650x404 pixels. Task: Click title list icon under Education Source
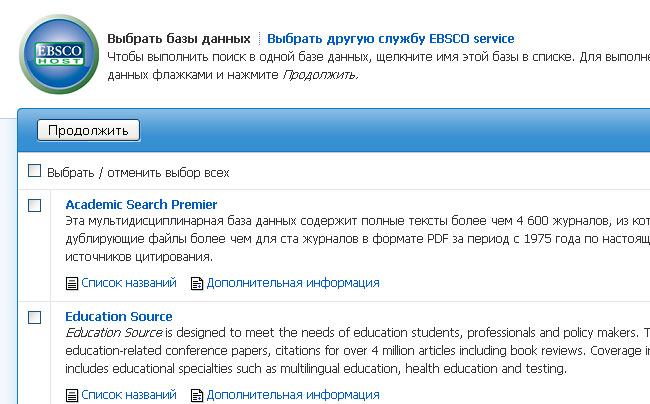72,395
